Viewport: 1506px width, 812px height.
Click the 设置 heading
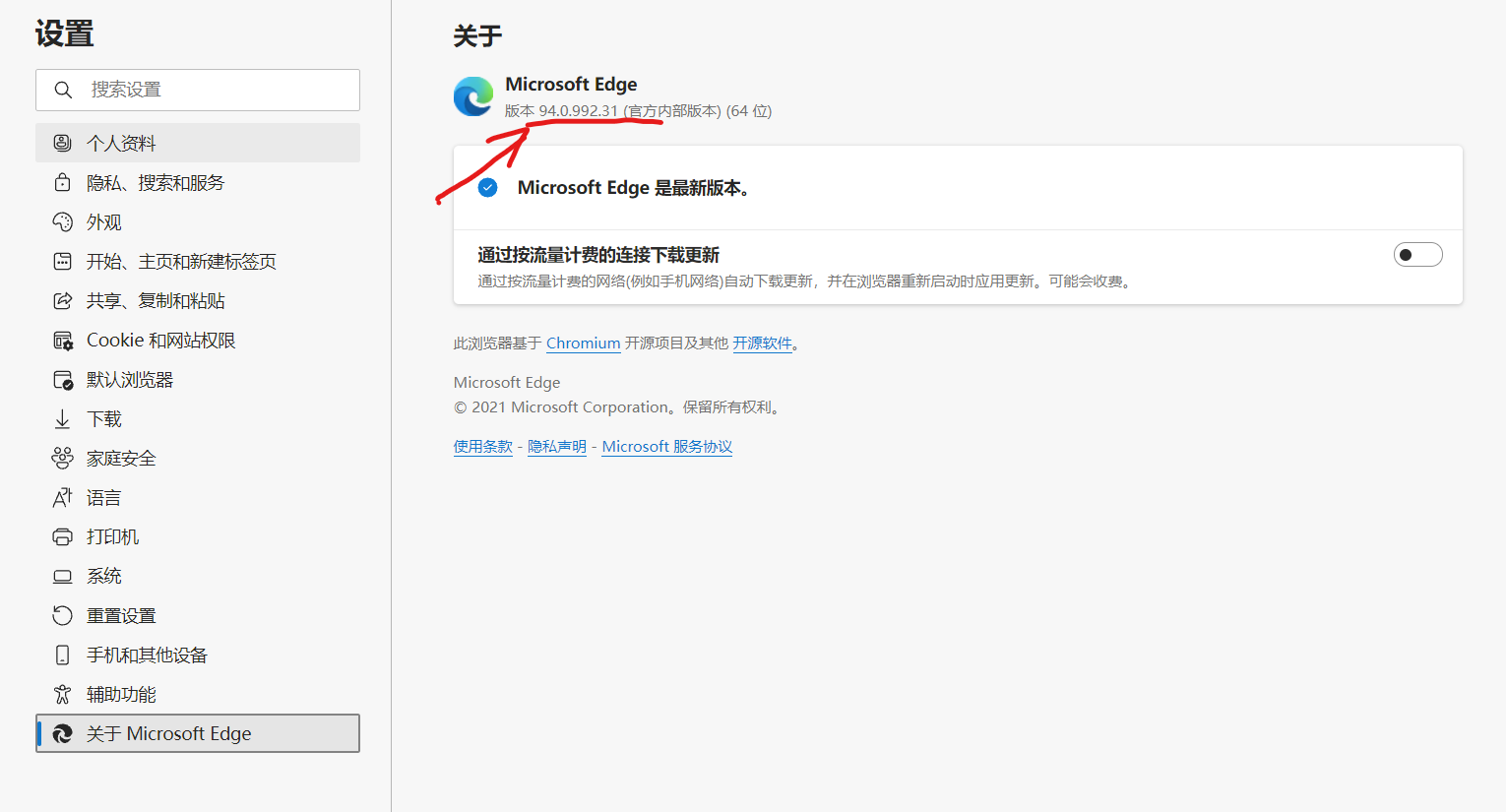coord(65,33)
